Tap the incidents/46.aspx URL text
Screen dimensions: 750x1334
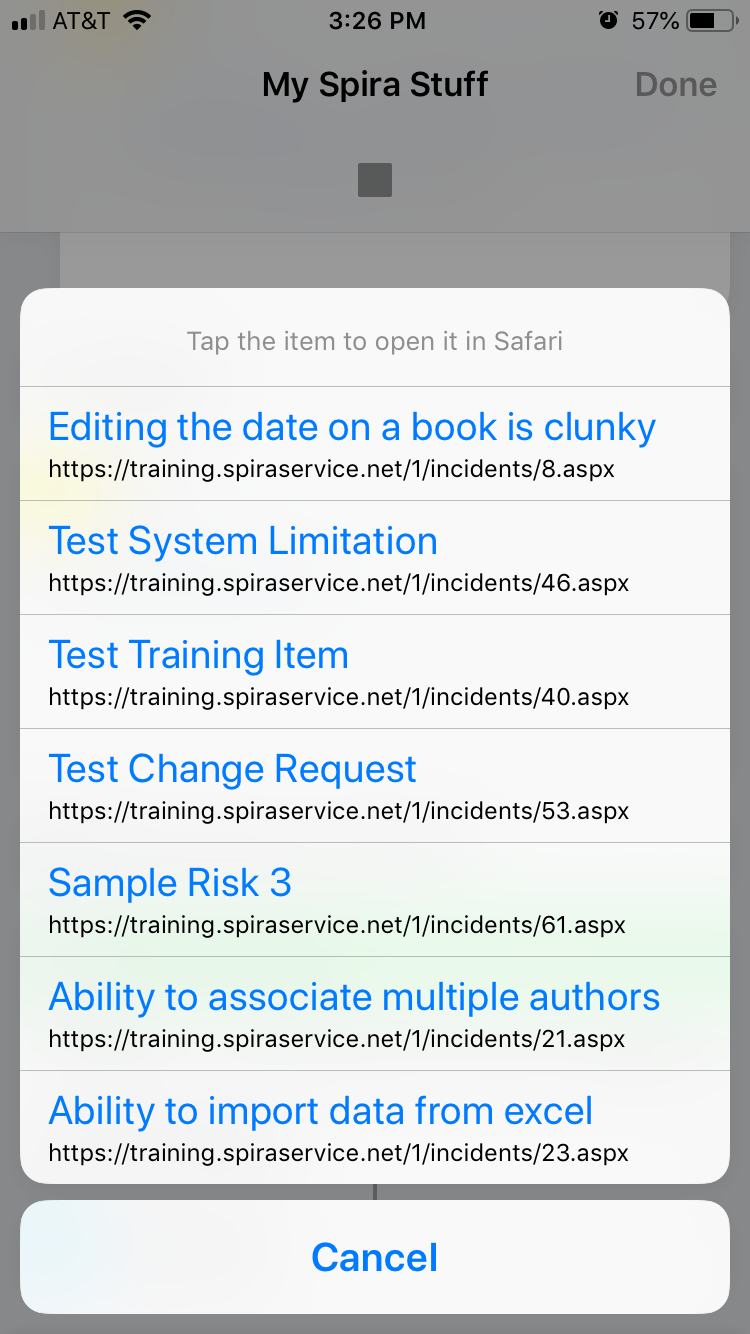coord(339,583)
